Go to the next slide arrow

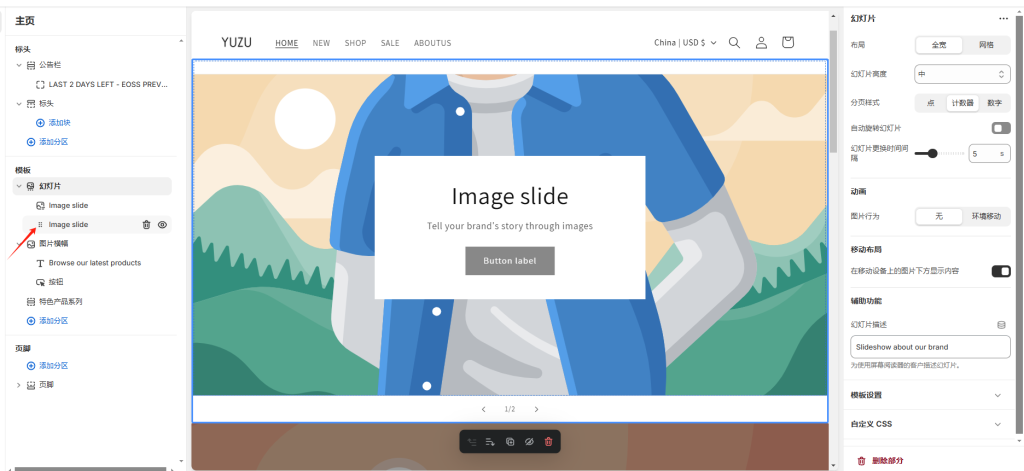click(536, 409)
